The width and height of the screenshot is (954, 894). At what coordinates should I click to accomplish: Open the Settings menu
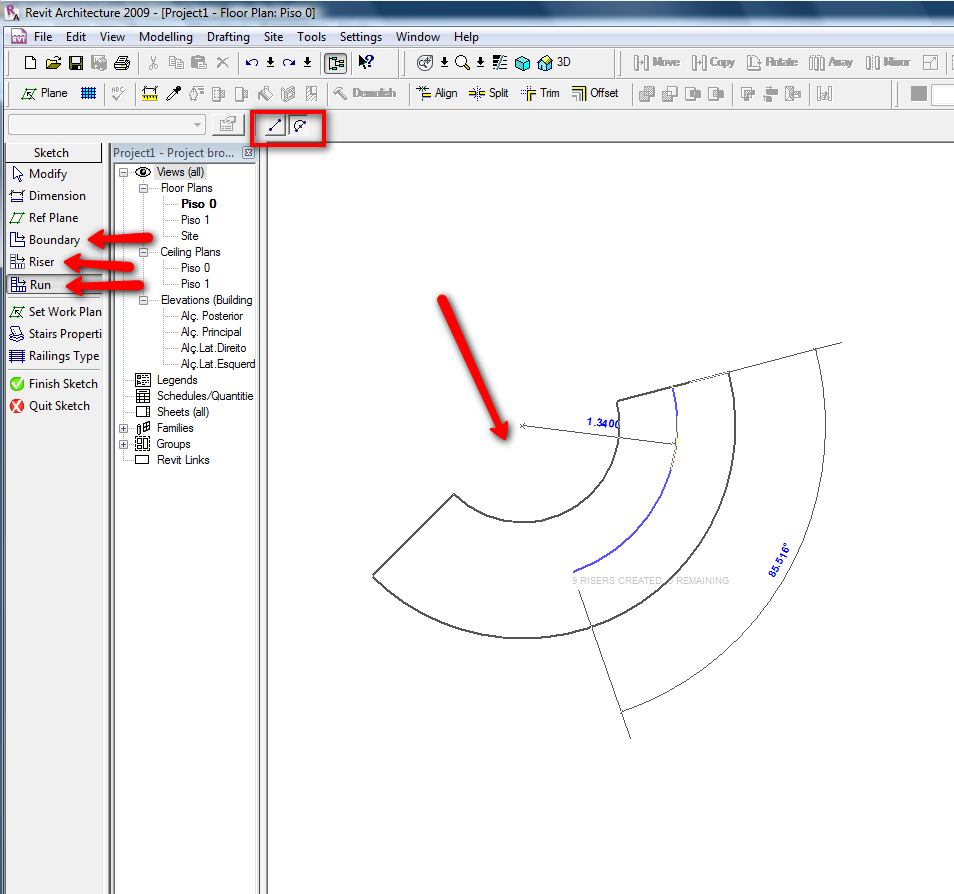pyautogui.click(x=360, y=37)
